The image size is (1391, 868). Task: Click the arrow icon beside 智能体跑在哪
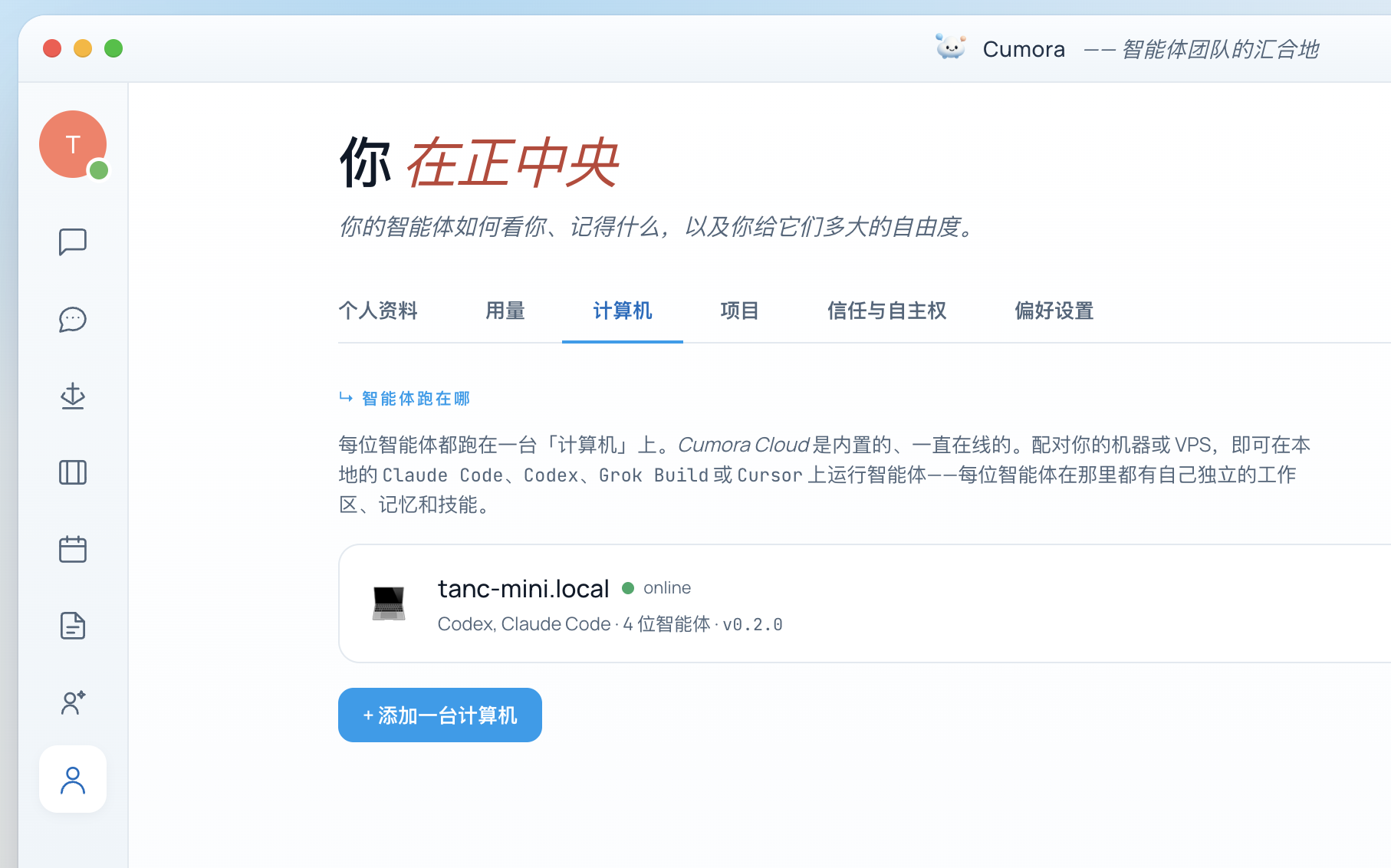click(x=346, y=398)
